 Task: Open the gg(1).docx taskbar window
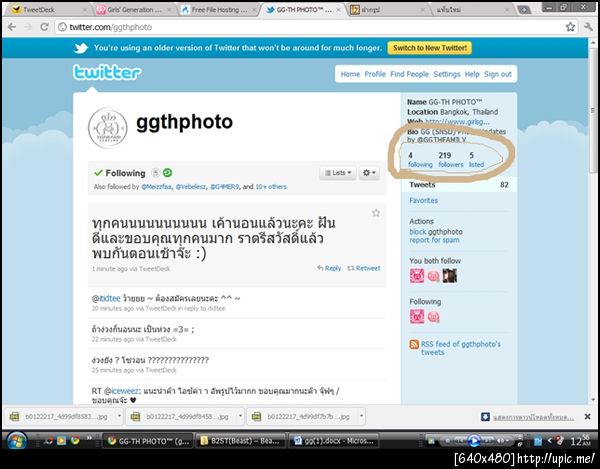point(334,441)
